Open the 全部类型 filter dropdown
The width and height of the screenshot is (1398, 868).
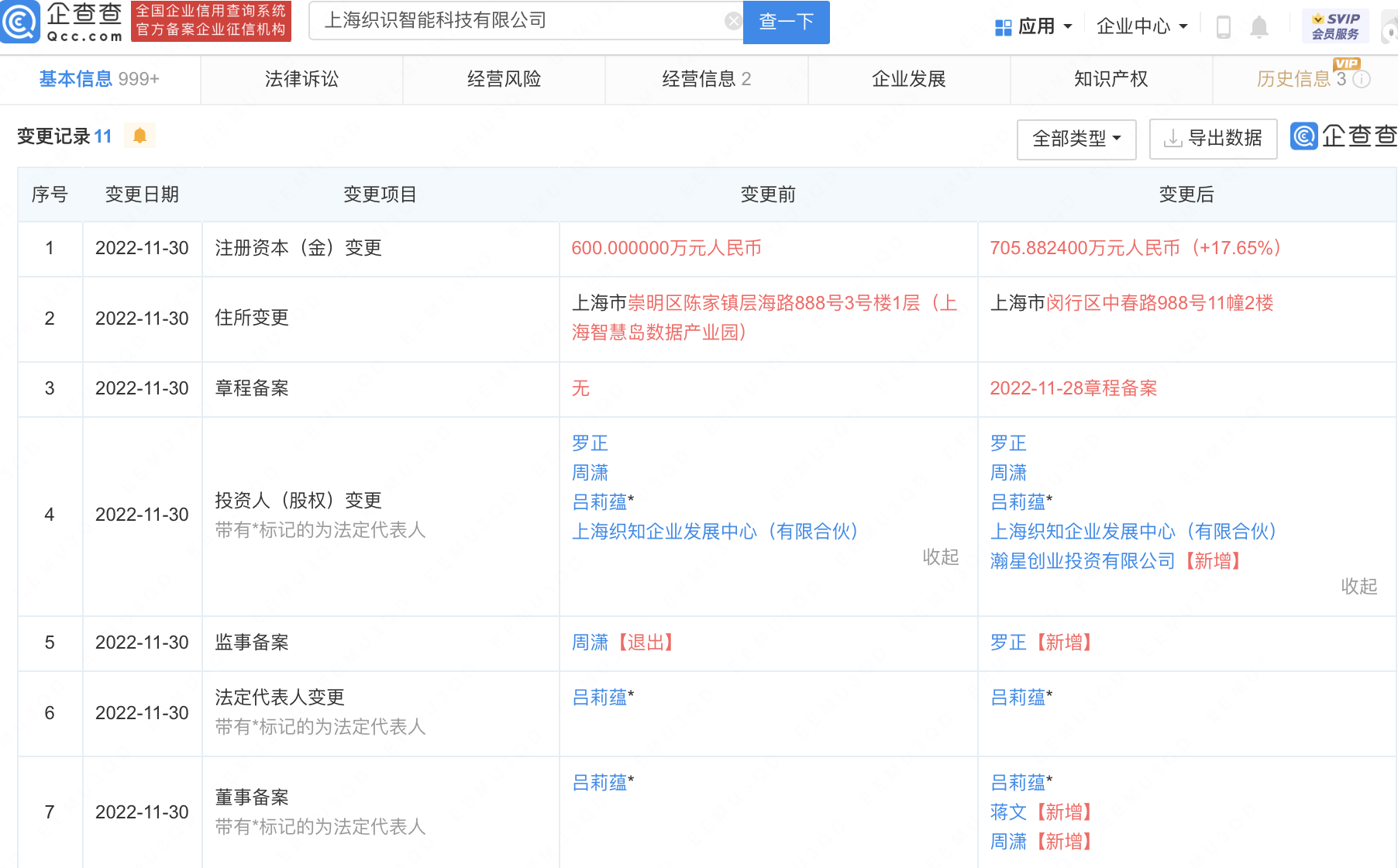(x=1076, y=139)
